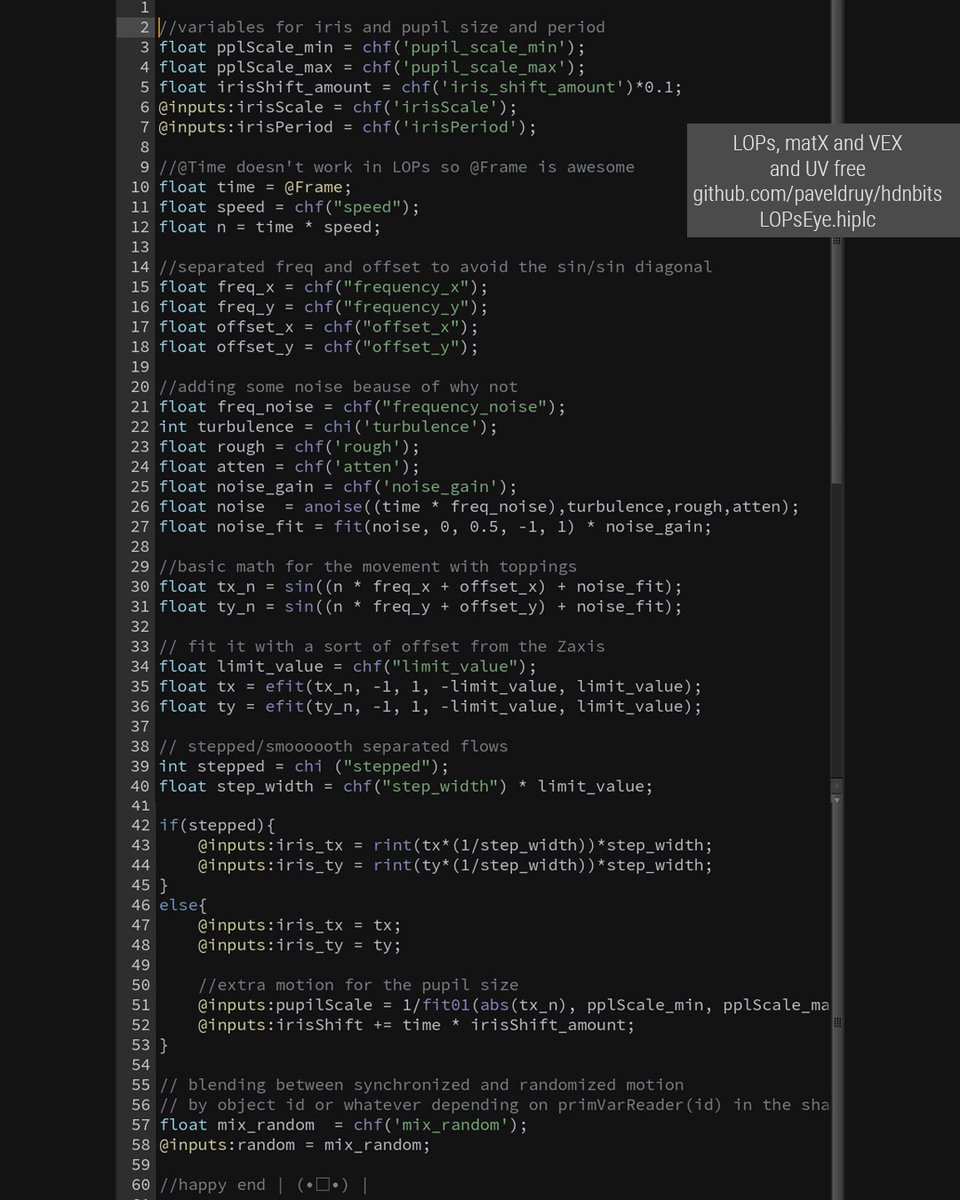The image size is (960, 1200).
Task: Click the comment about separated freq and offset
Action: tap(435, 267)
